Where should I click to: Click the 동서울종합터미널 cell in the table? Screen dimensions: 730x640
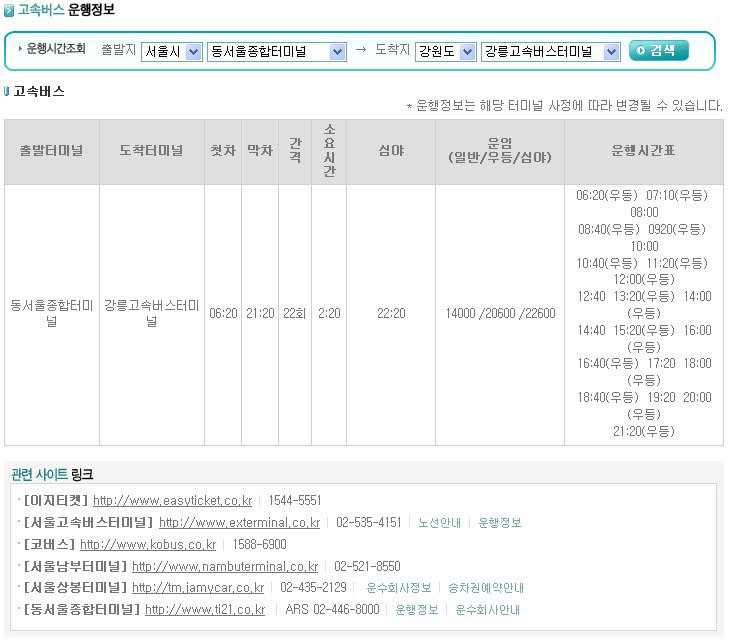coord(52,313)
